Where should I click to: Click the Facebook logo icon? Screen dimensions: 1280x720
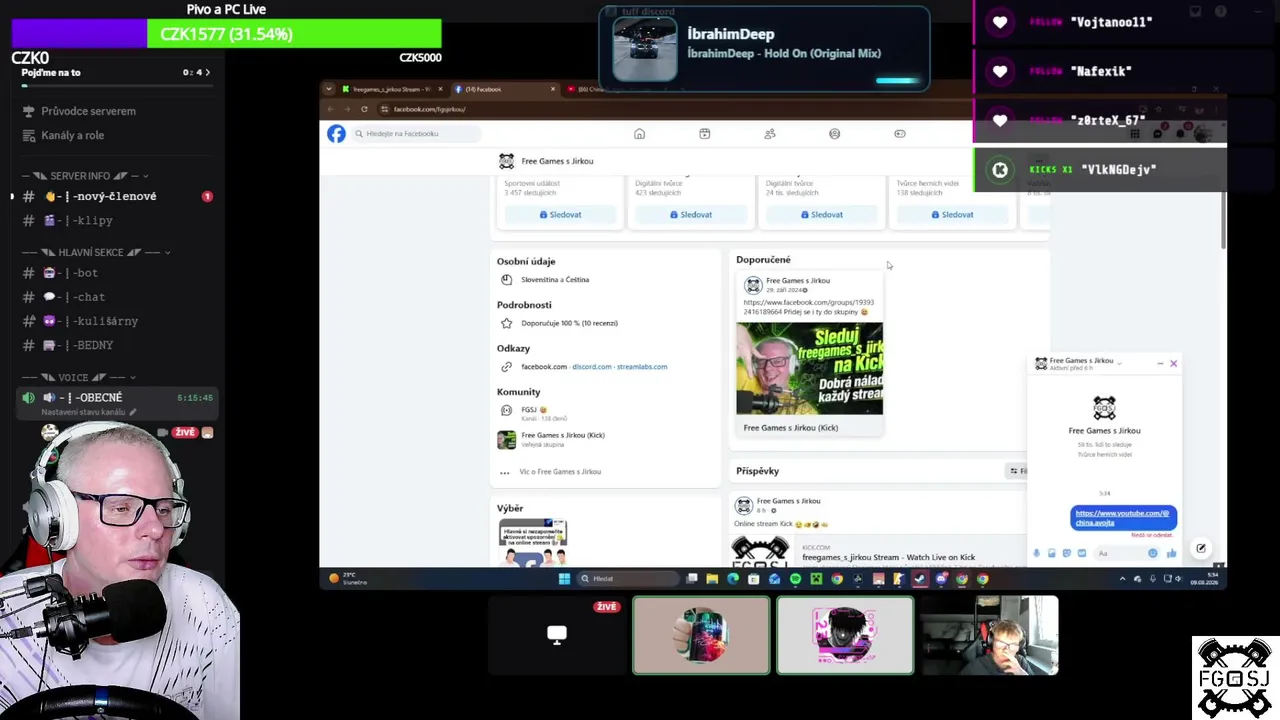point(336,134)
